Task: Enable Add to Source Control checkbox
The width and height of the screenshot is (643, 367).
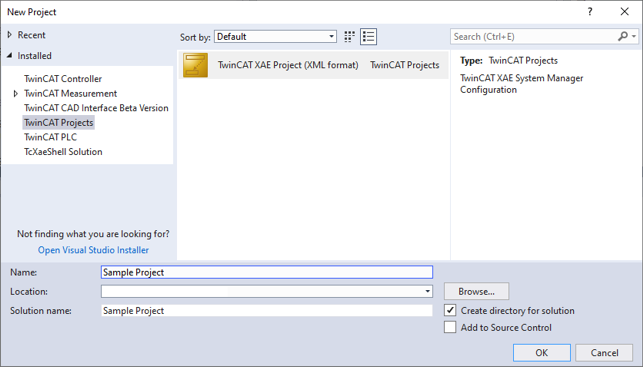Action: pyautogui.click(x=450, y=327)
